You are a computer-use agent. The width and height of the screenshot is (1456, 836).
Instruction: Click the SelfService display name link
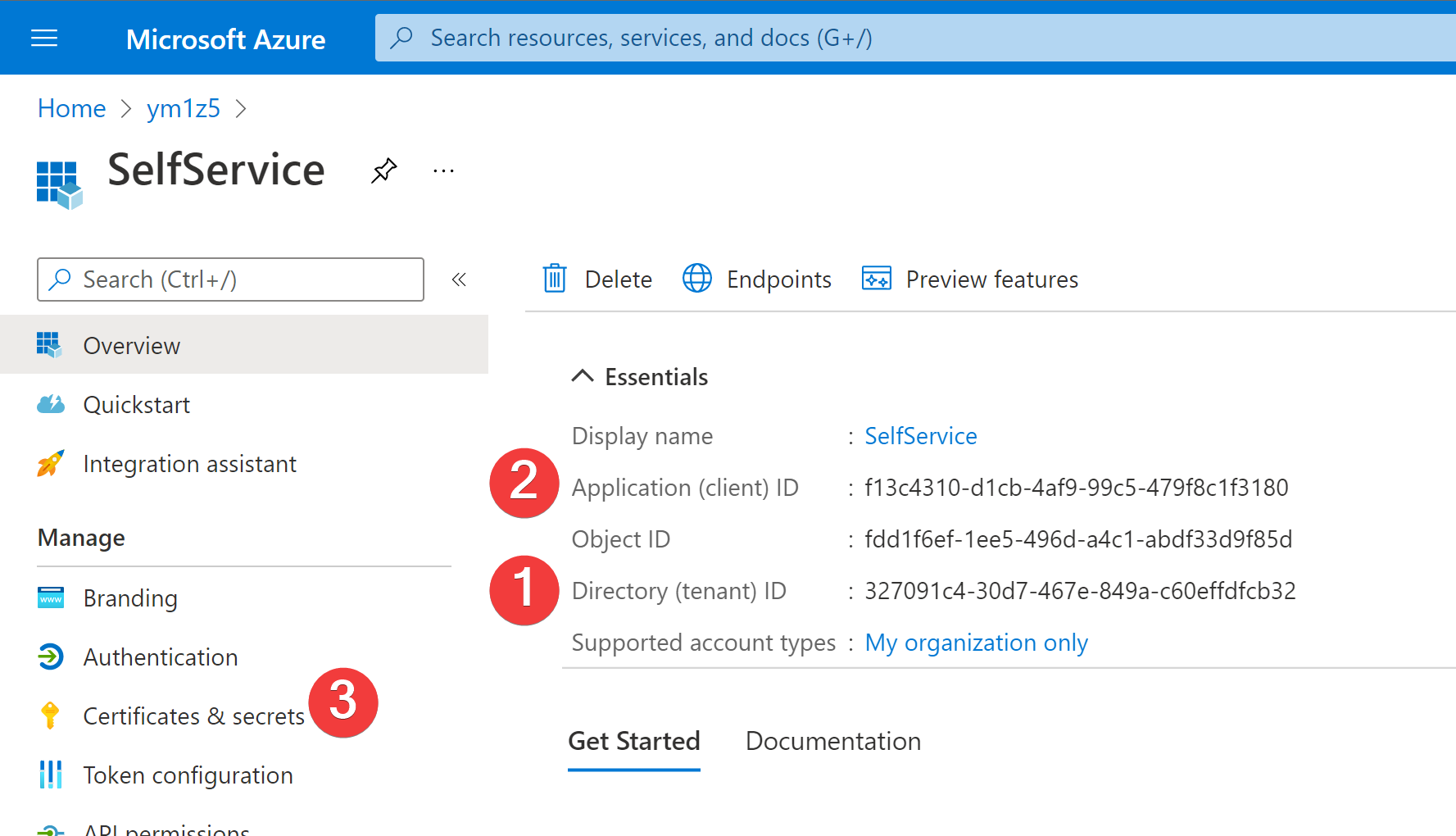click(921, 436)
